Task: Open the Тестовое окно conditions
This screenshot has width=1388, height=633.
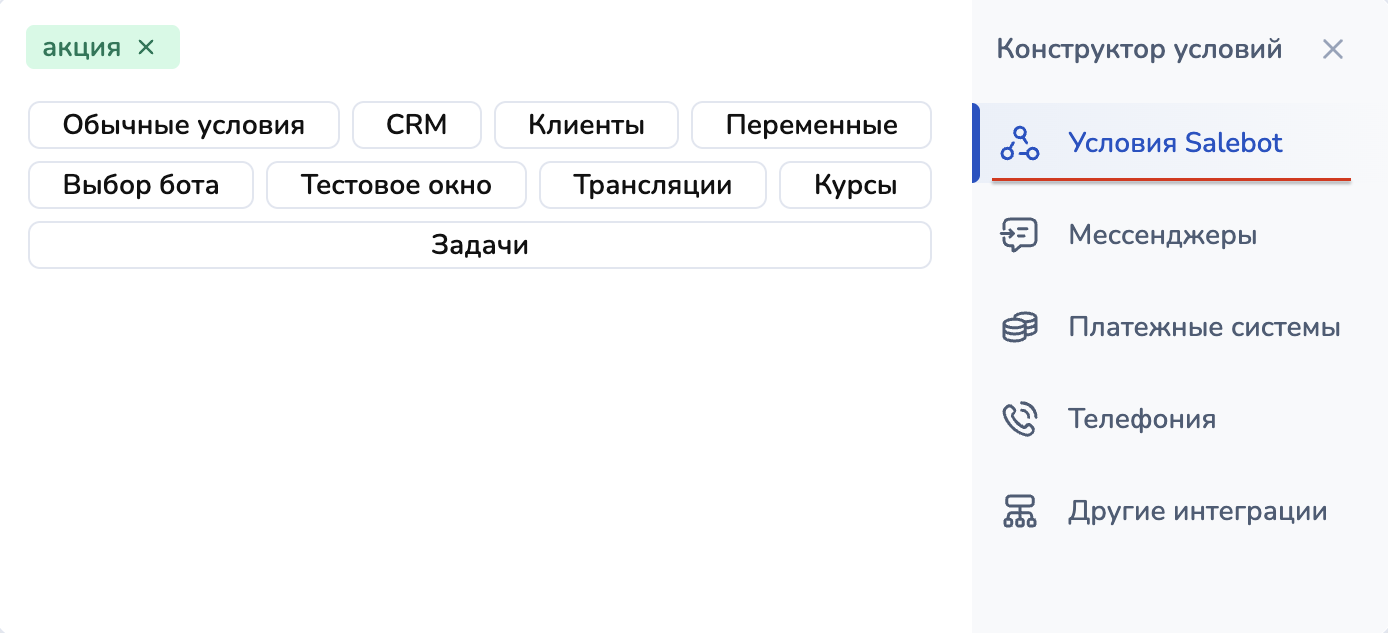Action: (396, 185)
